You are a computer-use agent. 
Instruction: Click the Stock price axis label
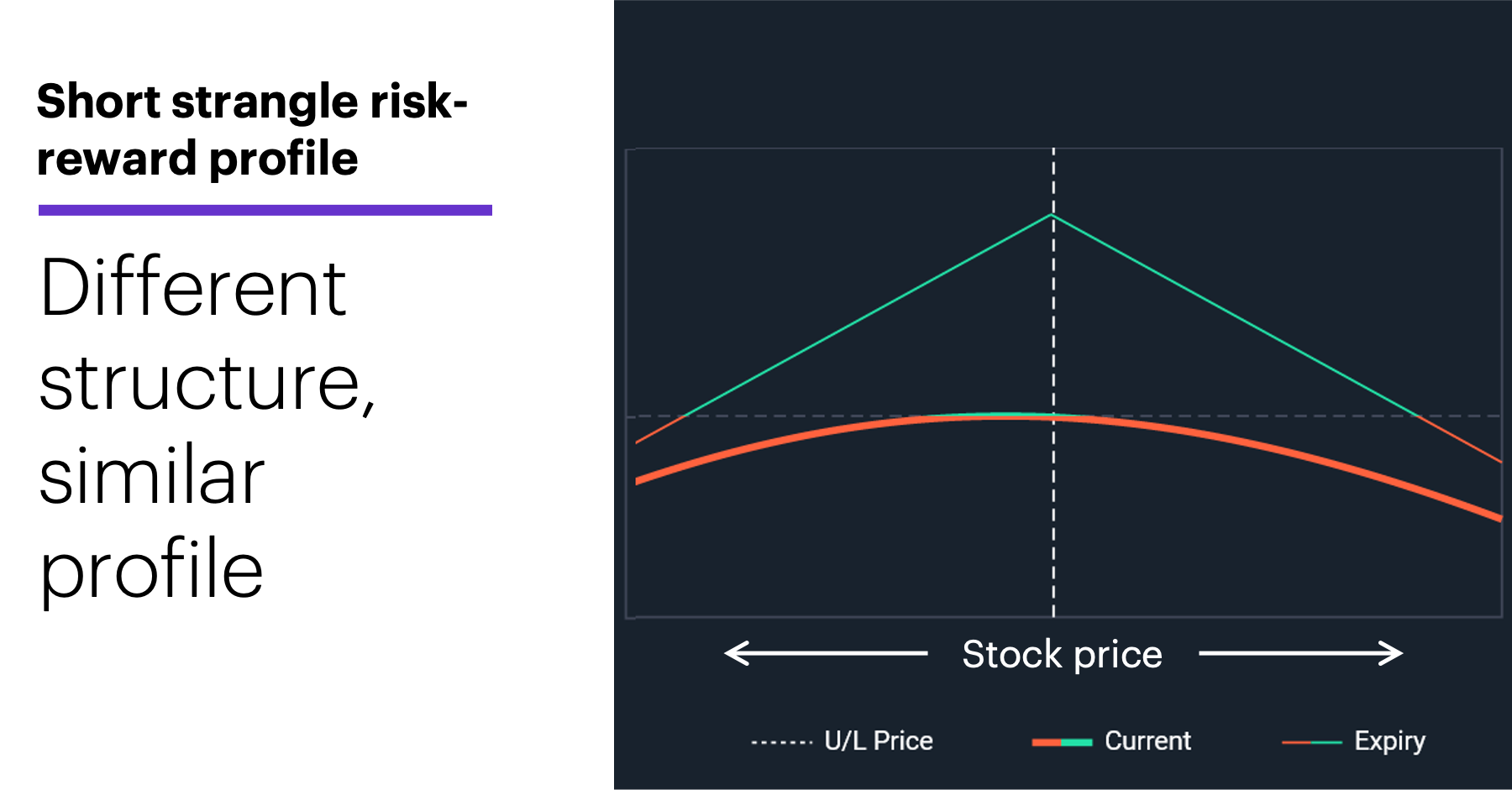[x=1062, y=654]
